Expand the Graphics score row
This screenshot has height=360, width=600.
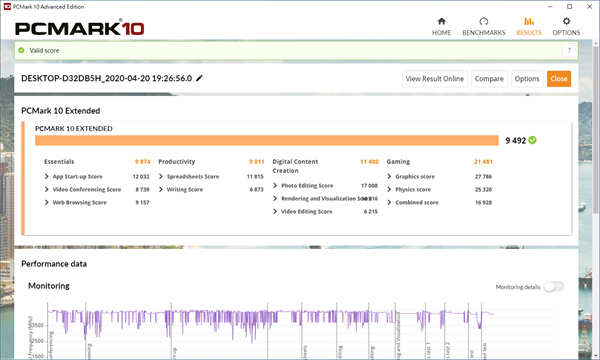[x=389, y=176]
